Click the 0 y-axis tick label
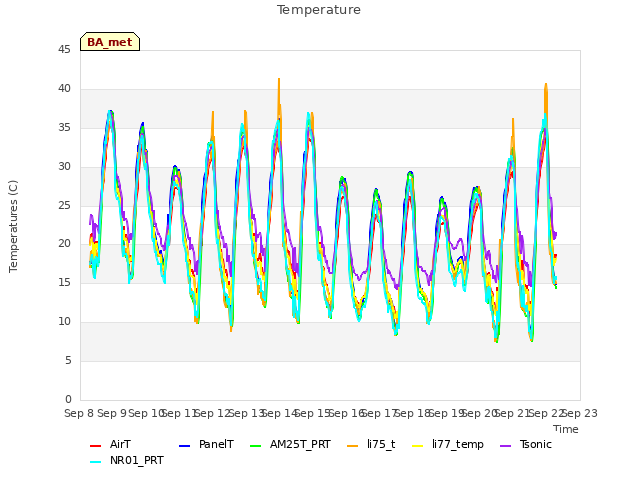Viewport: 640px width, 480px height. (68, 399)
